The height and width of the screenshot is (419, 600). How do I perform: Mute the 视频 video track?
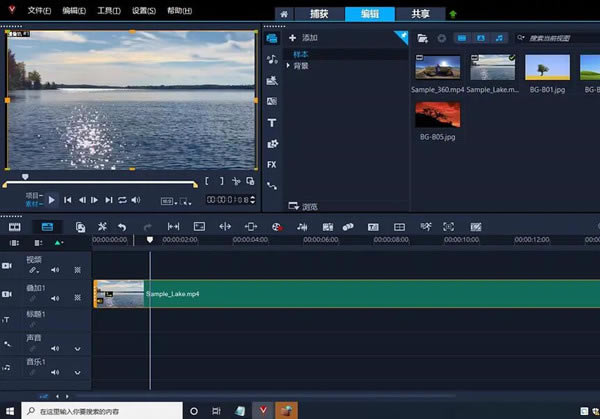(x=56, y=270)
